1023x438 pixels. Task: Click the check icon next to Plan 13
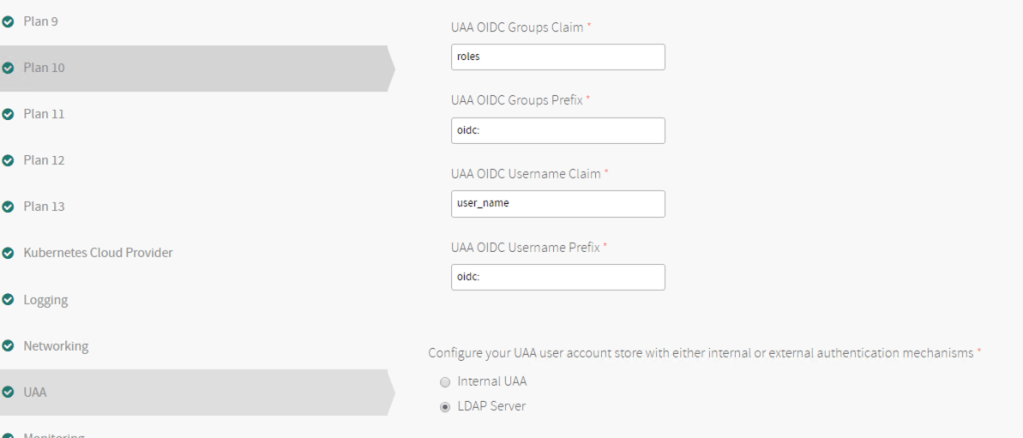[8, 207]
